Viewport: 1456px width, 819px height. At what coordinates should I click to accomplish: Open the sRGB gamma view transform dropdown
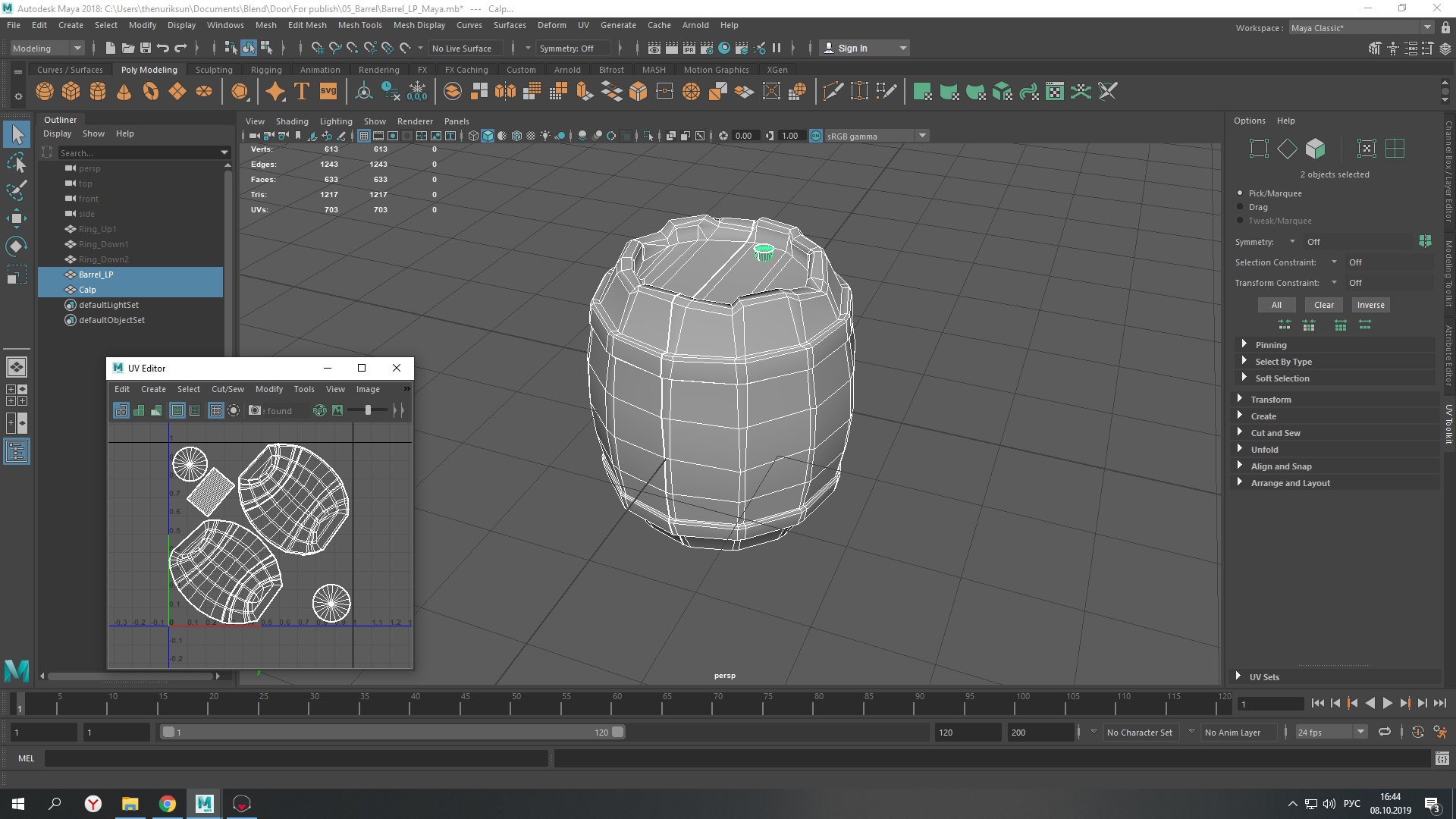tap(877, 136)
